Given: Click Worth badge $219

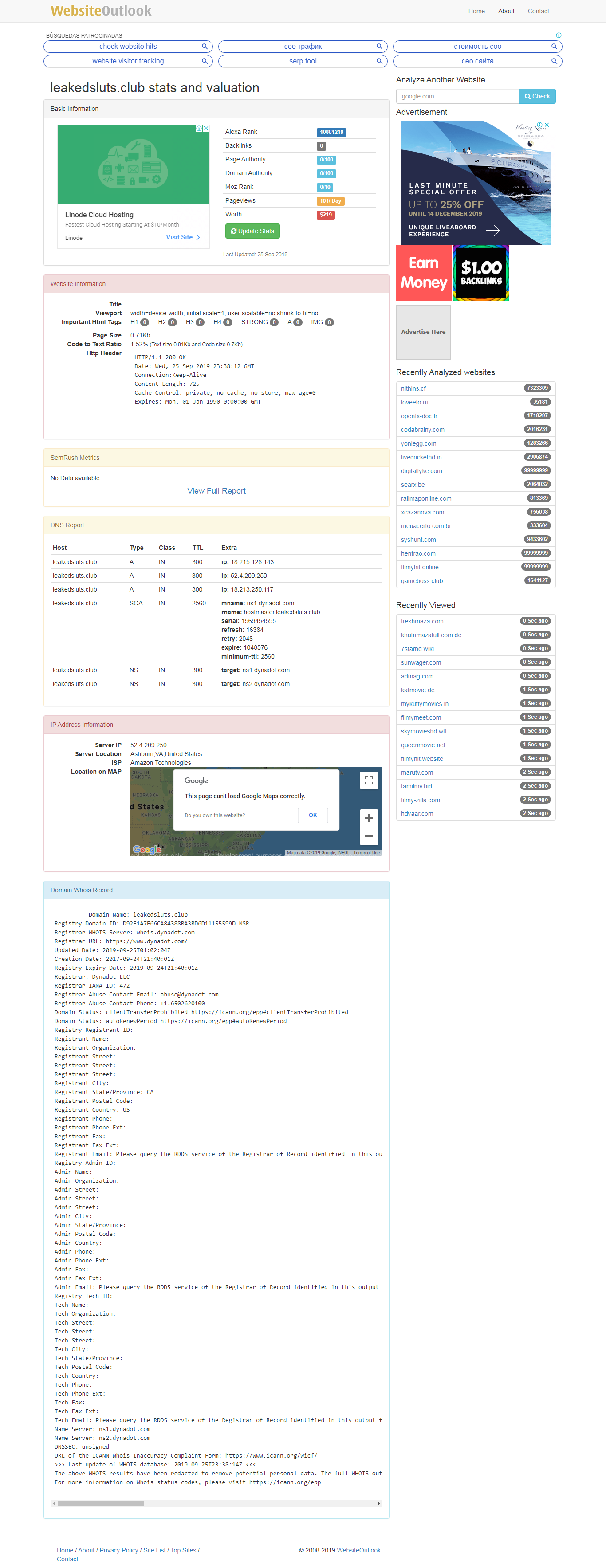Looking at the screenshot, I should (326, 215).
